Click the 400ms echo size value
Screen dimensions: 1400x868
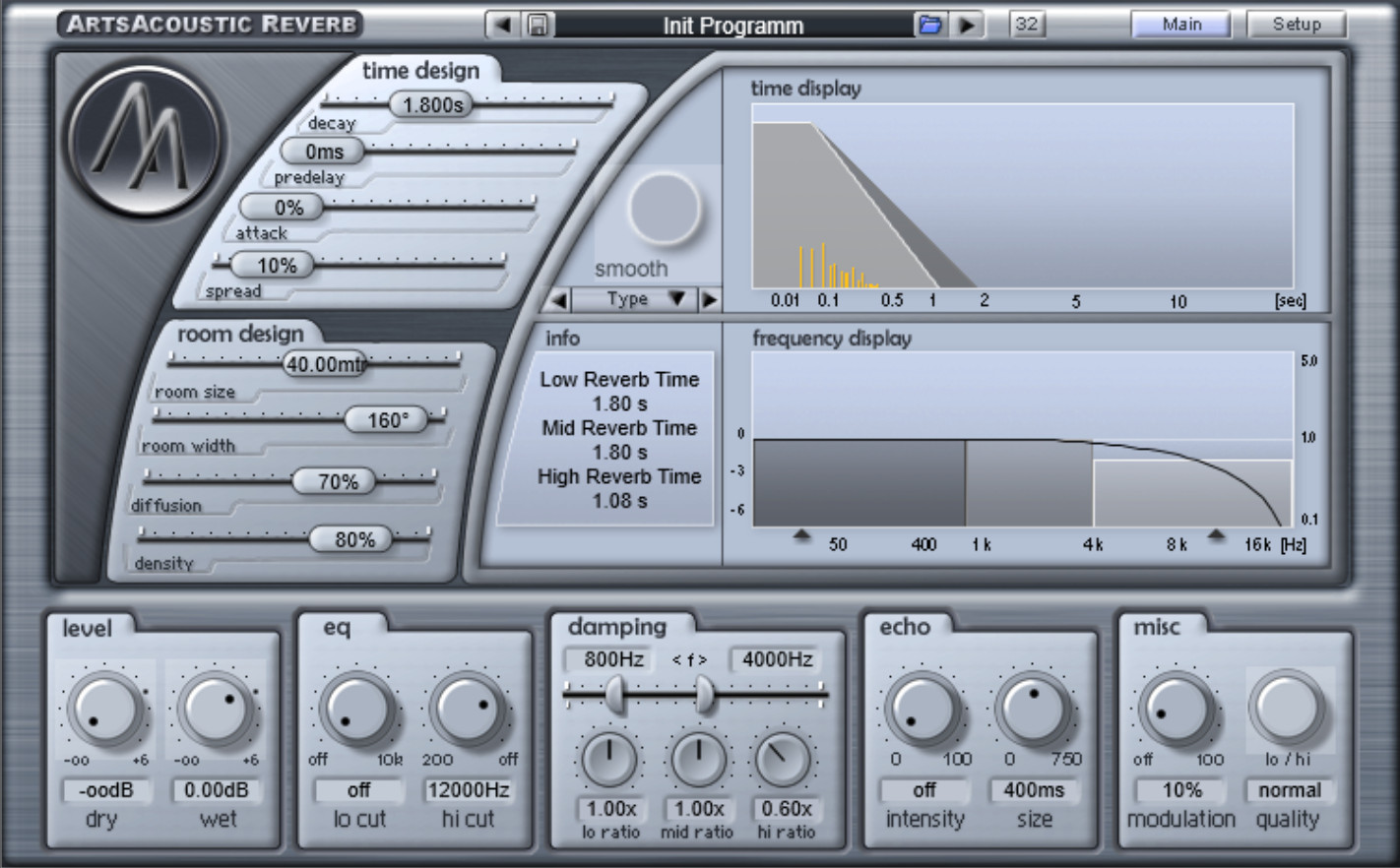coord(1034,790)
